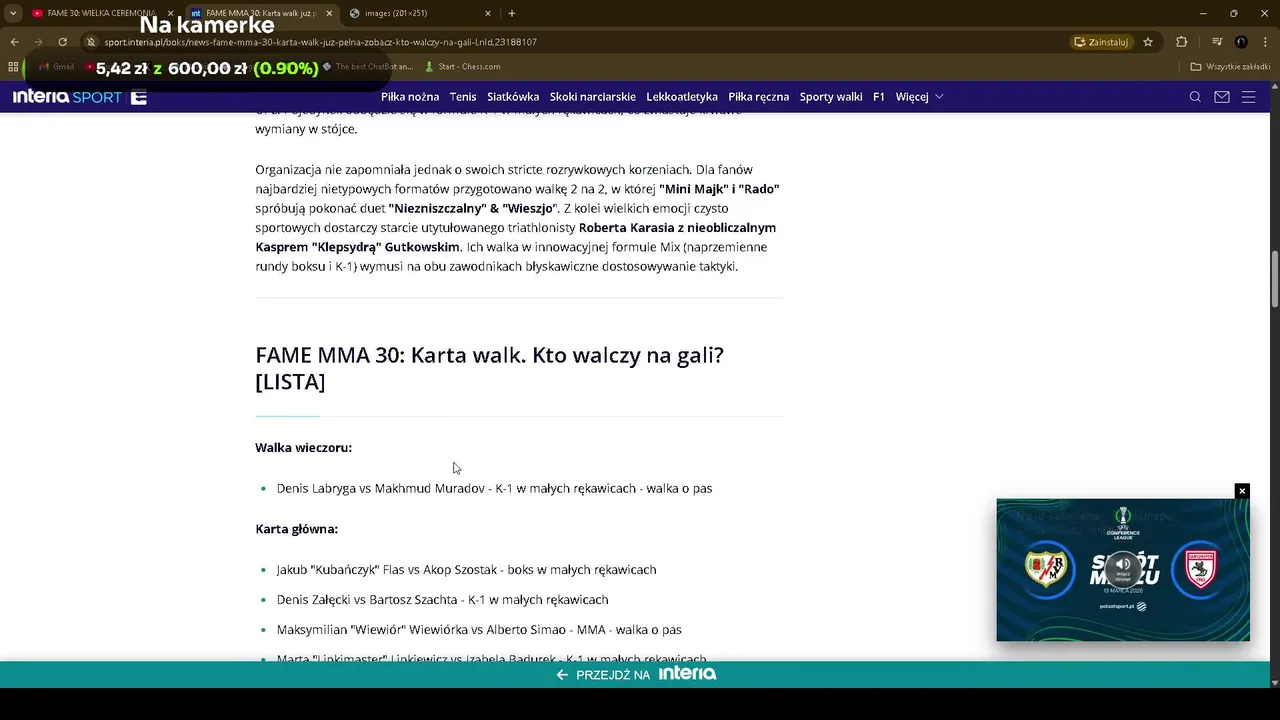Open the Lekkoatletyka section
This screenshot has height=720, width=1280.
(x=682, y=97)
